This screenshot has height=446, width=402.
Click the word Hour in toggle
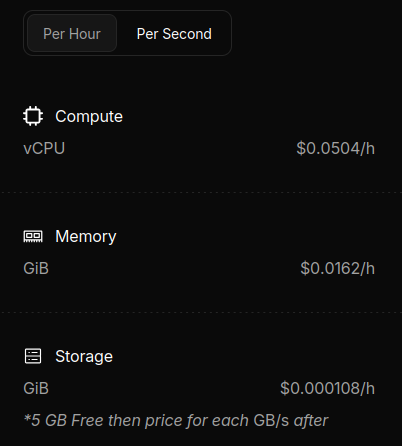[x=85, y=34]
